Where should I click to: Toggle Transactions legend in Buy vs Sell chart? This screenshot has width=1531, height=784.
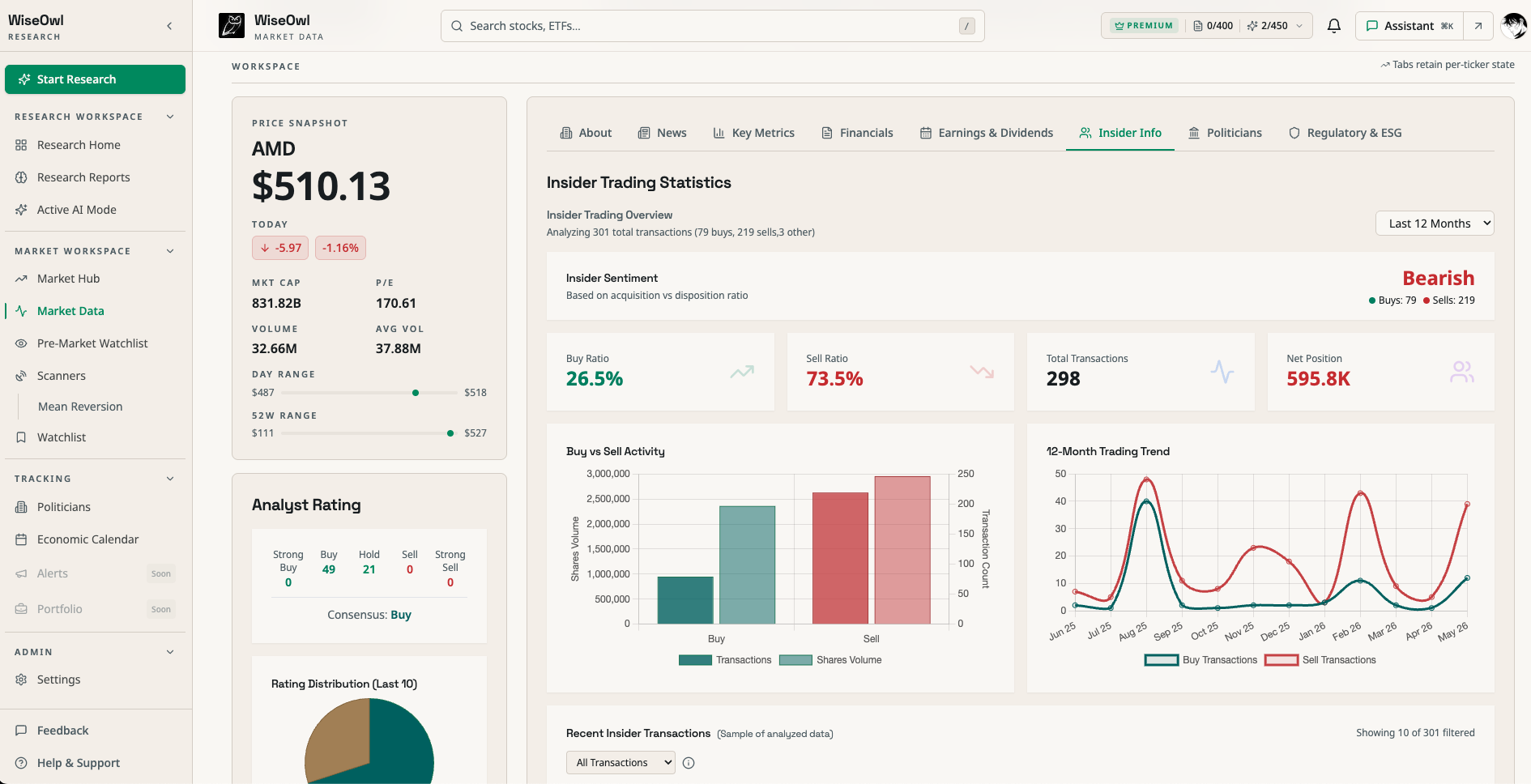(725, 660)
